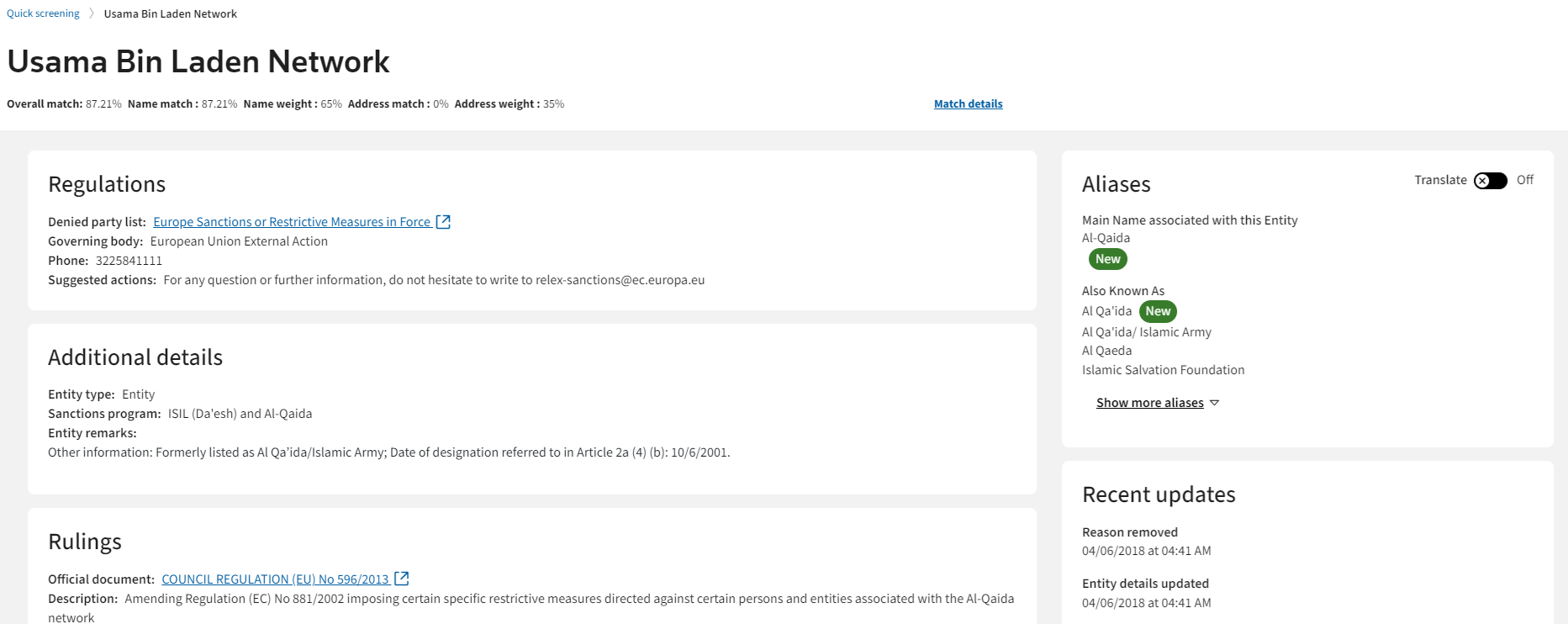
Task: Open external link icon beside Europe Sanctions list
Action: [x=443, y=222]
